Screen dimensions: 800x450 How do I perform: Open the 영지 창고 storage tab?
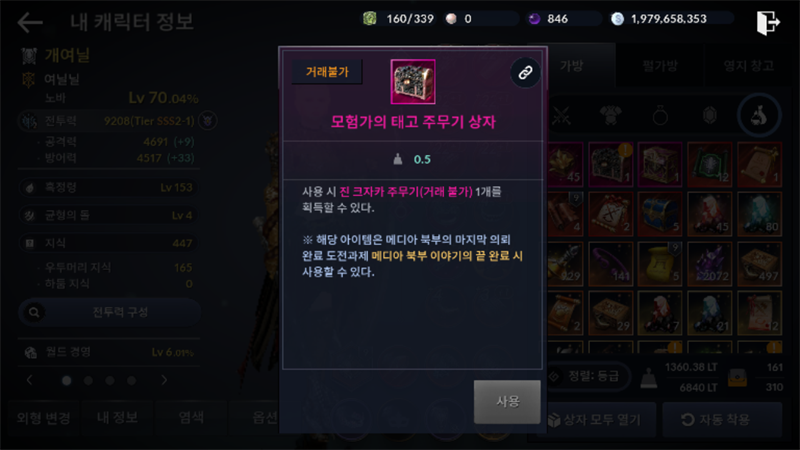point(748,65)
